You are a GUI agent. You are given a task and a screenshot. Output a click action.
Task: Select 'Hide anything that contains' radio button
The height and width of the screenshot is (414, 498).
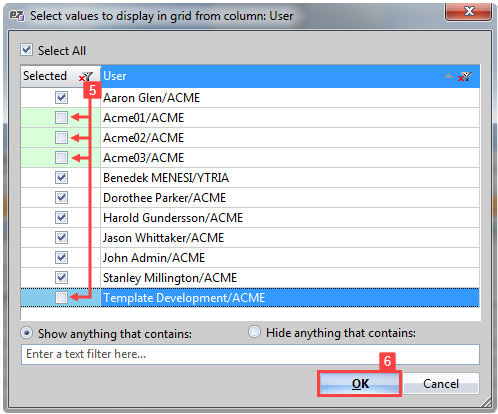[254, 332]
